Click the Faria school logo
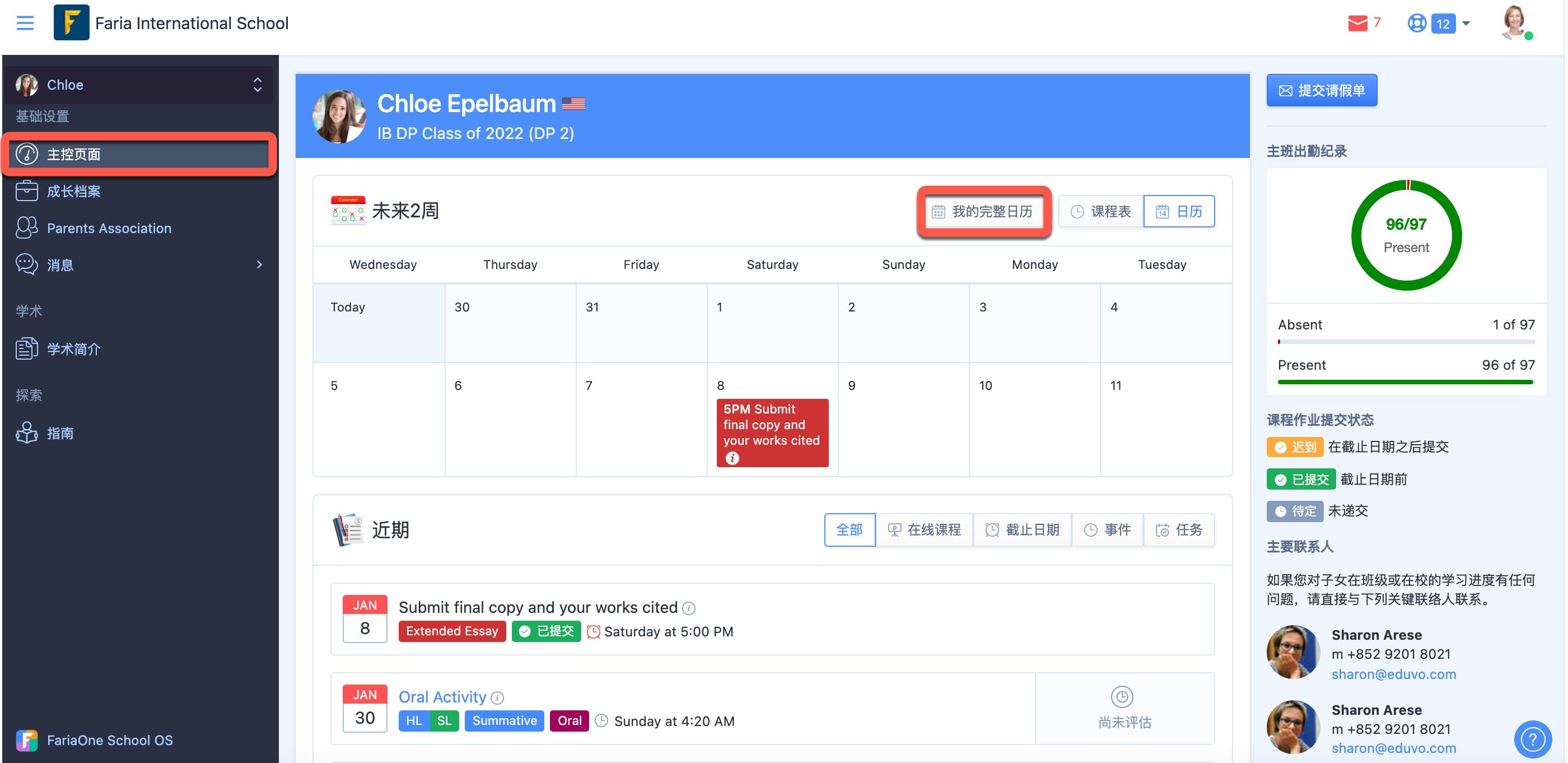This screenshot has height=763, width=1568. (71, 22)
